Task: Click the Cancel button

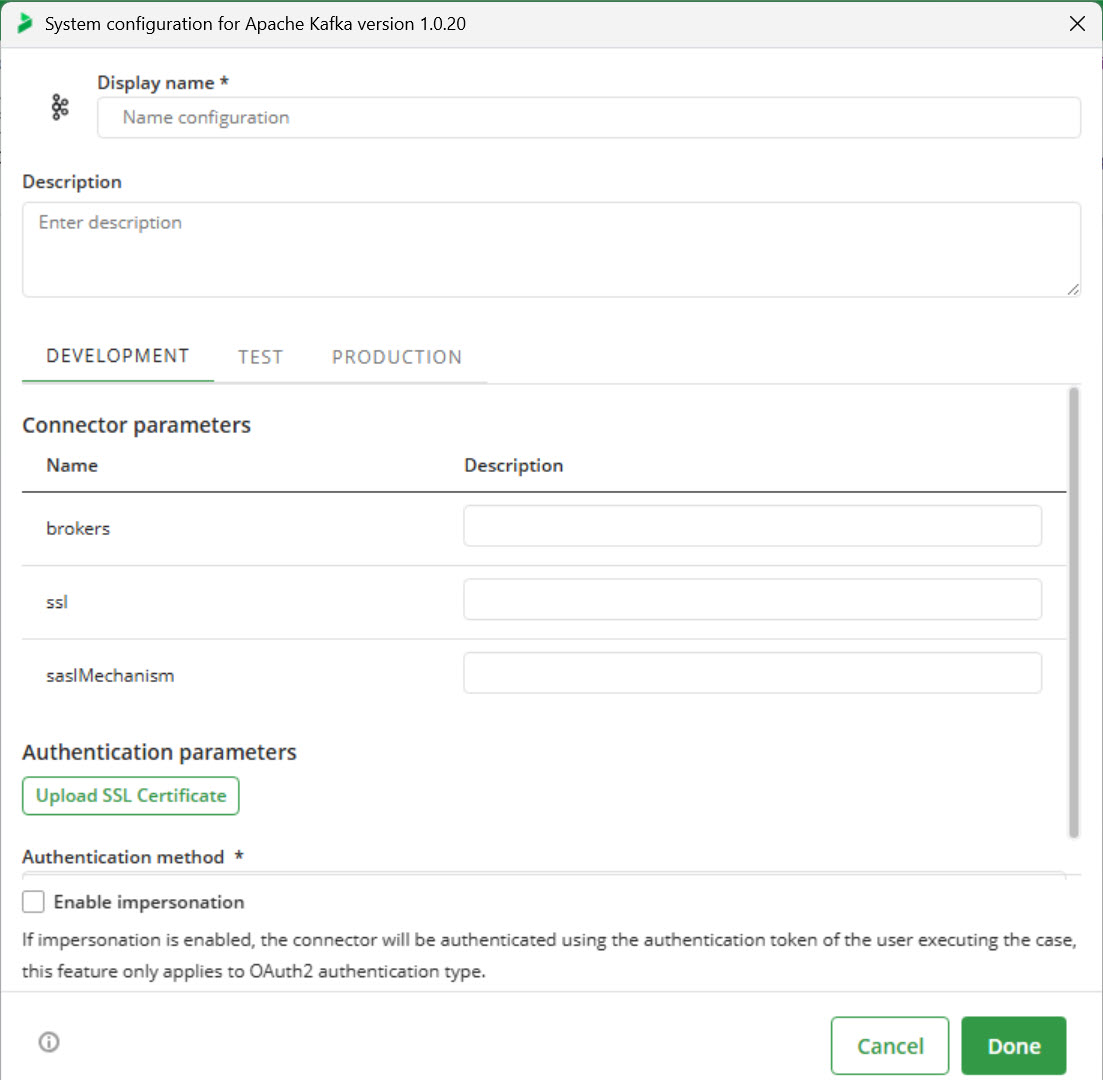Action: pyautogui.click(x=890, y=1046)
